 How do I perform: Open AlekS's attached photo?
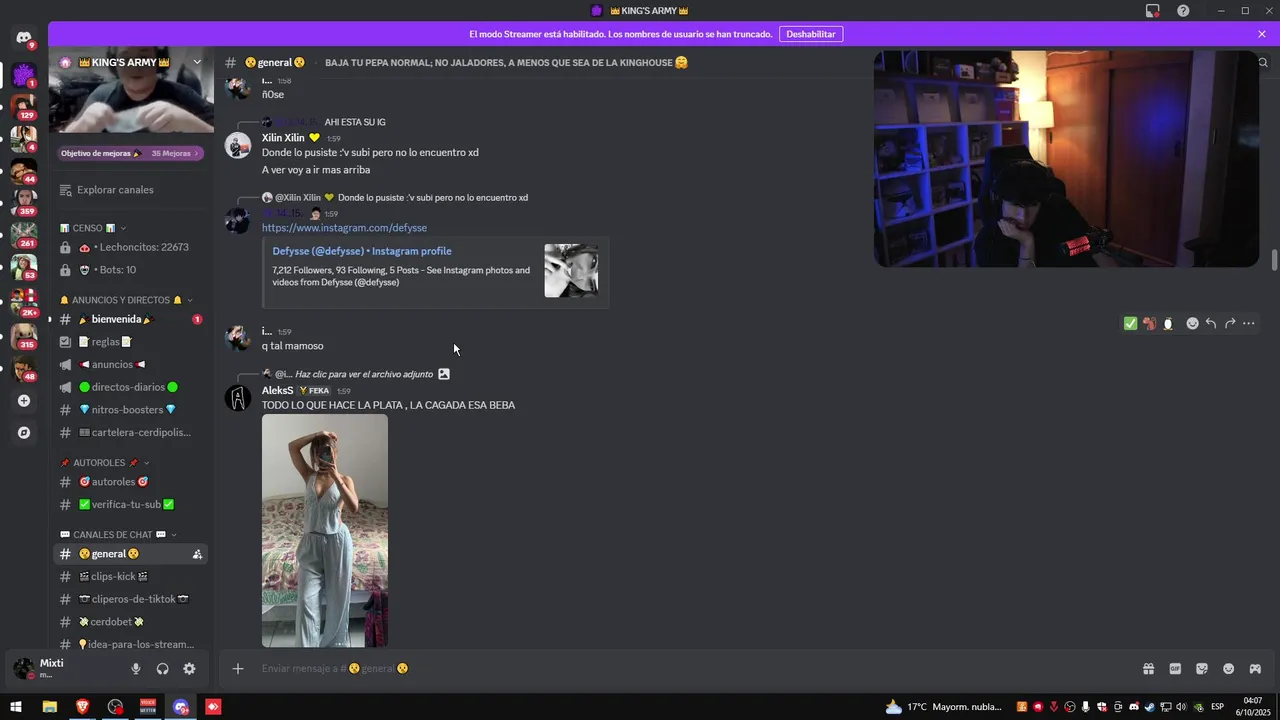(x=325, y=531)
